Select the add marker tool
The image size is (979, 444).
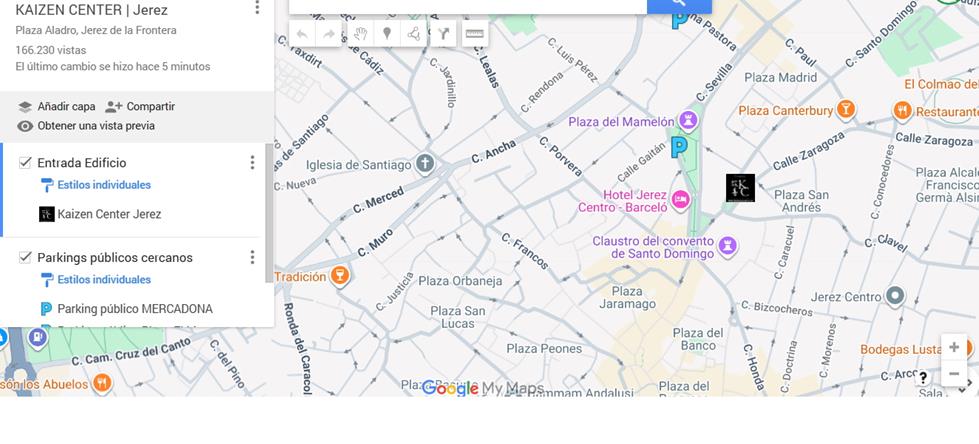coord(387,34)
